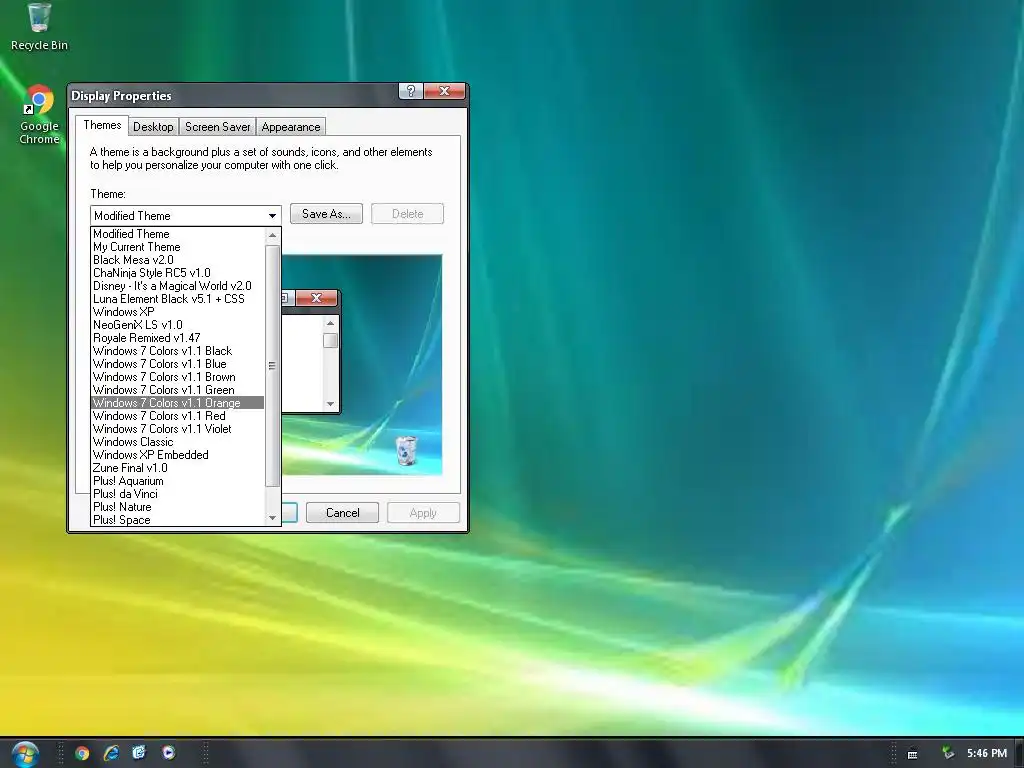Choose the Black Mesa v2.0 theme
The image size is (1024, 768).
pyautogui.click(x=178, y=260)
